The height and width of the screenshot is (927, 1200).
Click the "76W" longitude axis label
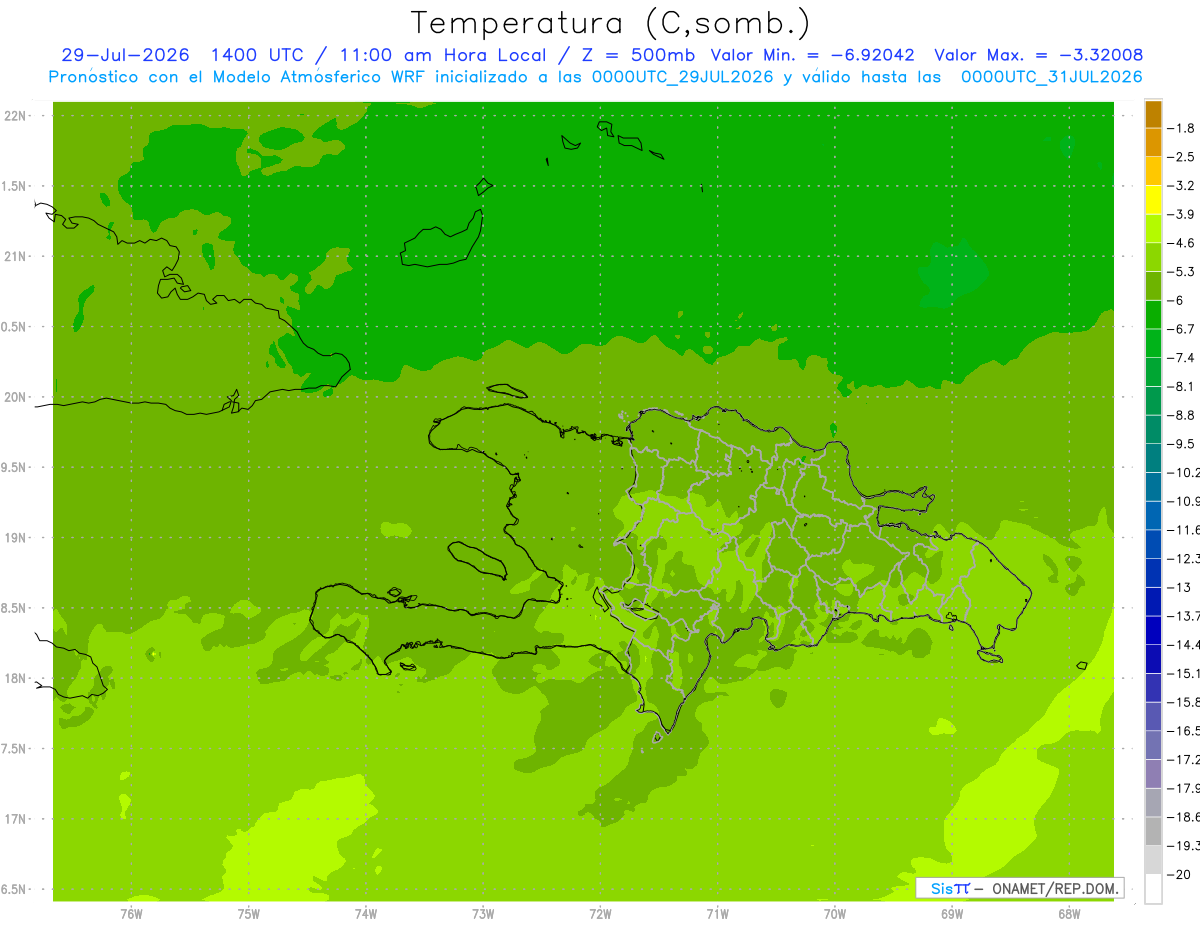point(131,914)
